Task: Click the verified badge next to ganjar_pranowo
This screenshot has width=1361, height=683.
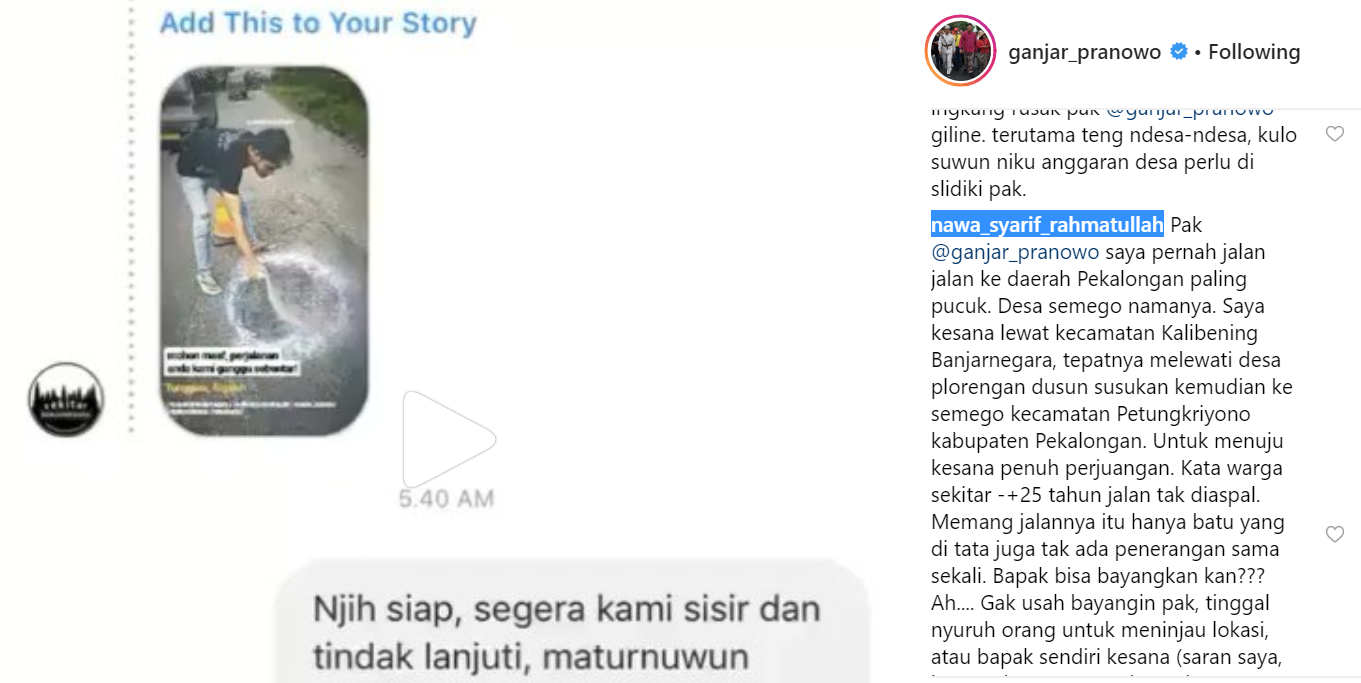Action: [x=1179, y=52]
